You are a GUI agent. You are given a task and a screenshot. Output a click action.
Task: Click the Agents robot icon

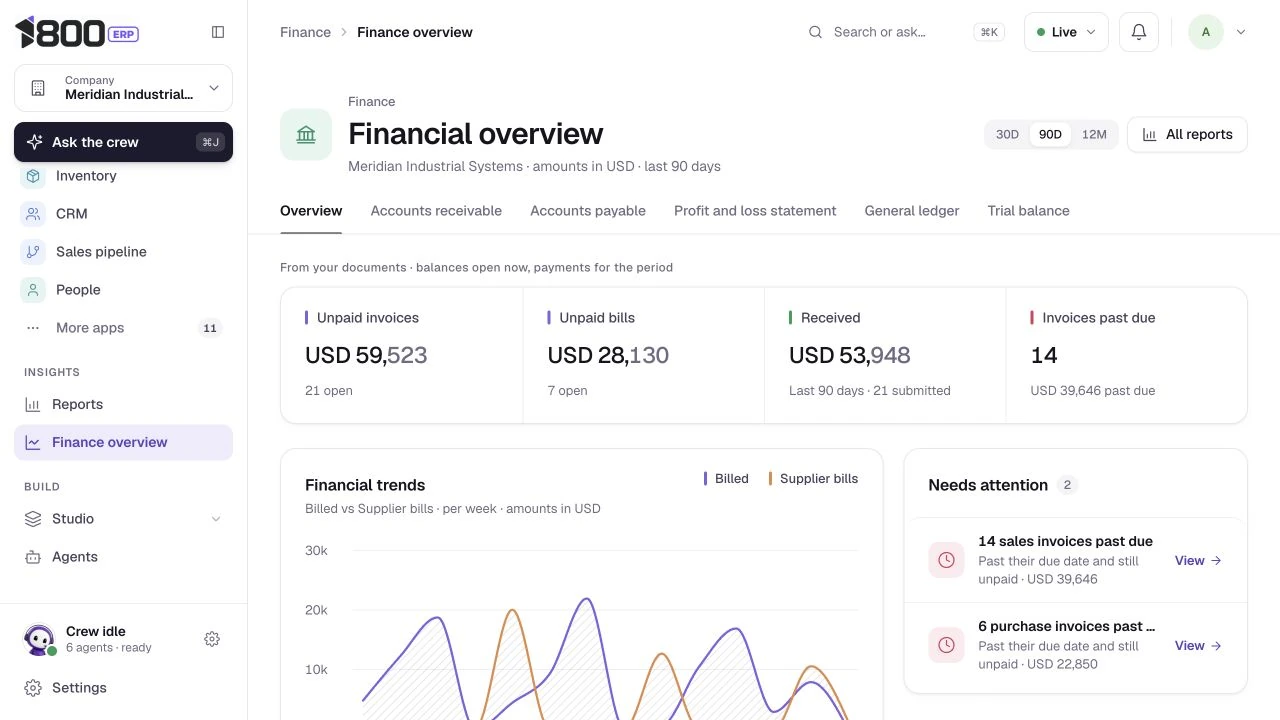click(x=33, y=557)
